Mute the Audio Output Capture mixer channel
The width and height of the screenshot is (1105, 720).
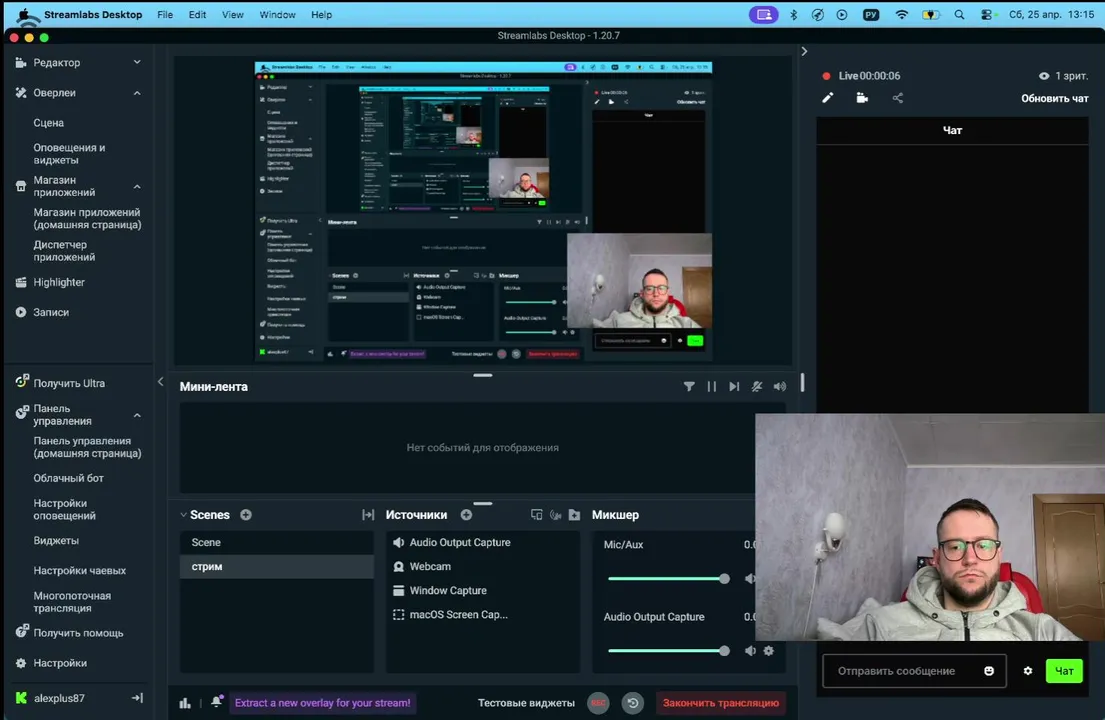750,651
